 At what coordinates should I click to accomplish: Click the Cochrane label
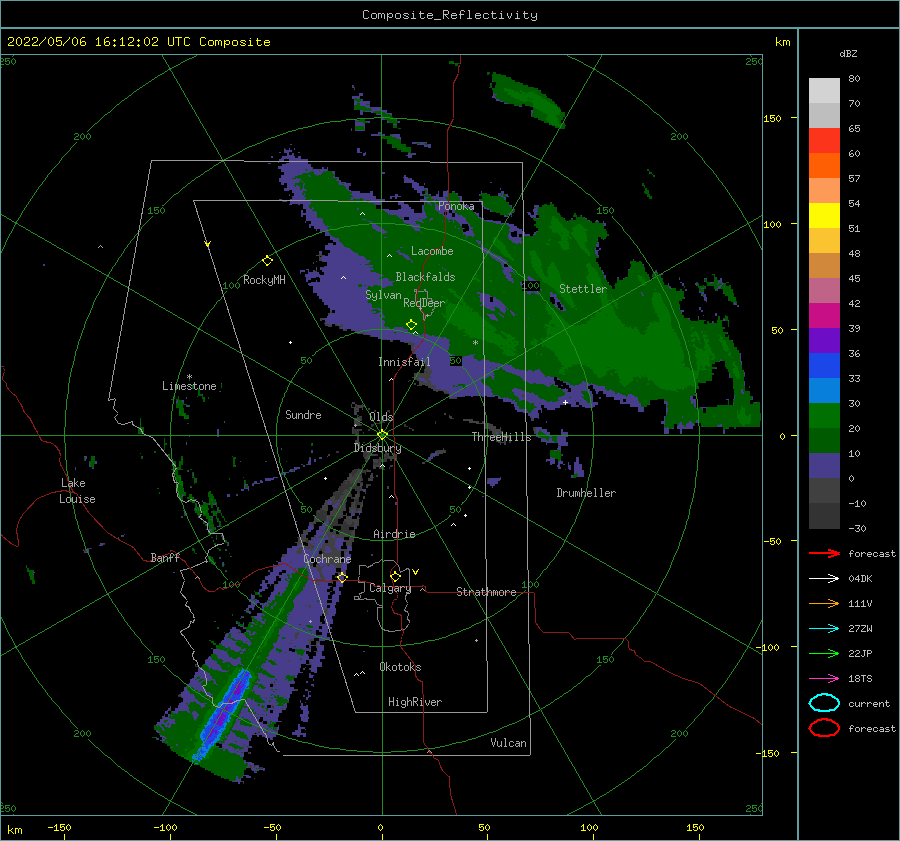tap(327, 559)
